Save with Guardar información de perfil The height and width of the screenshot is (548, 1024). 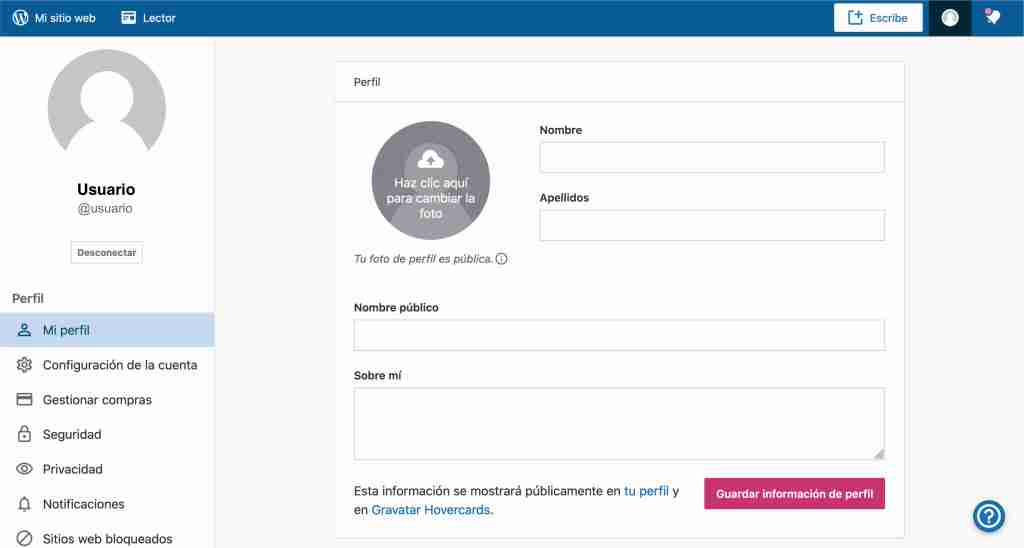[x=794, y=494]
